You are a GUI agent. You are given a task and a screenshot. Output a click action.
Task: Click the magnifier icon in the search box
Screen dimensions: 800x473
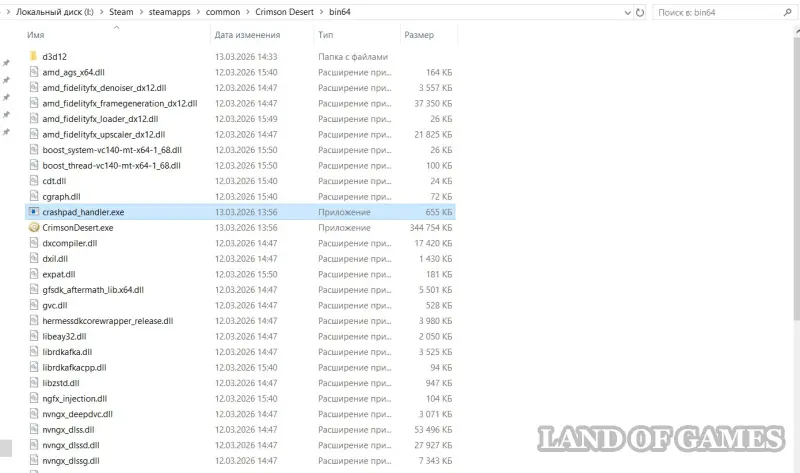[787, 14]
